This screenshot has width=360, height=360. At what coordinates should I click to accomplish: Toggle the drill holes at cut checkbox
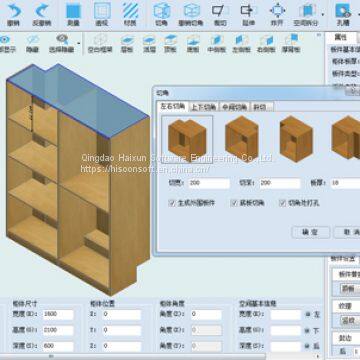point(282,203)
